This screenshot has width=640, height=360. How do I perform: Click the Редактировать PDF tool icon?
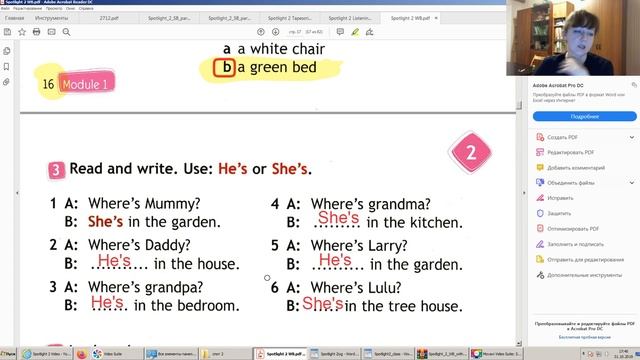click(x=540, y=152)
